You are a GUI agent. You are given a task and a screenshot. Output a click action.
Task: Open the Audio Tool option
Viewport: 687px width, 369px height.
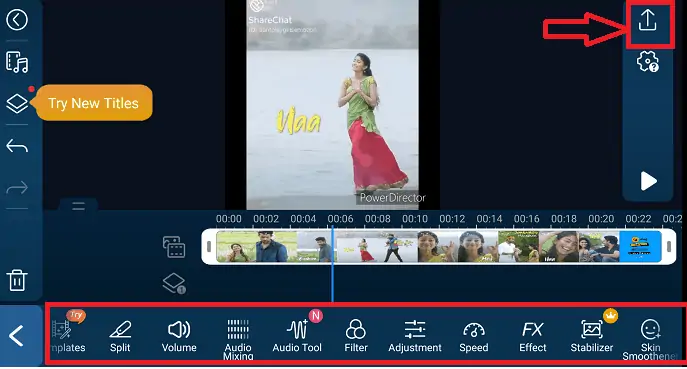pos(297,337)
